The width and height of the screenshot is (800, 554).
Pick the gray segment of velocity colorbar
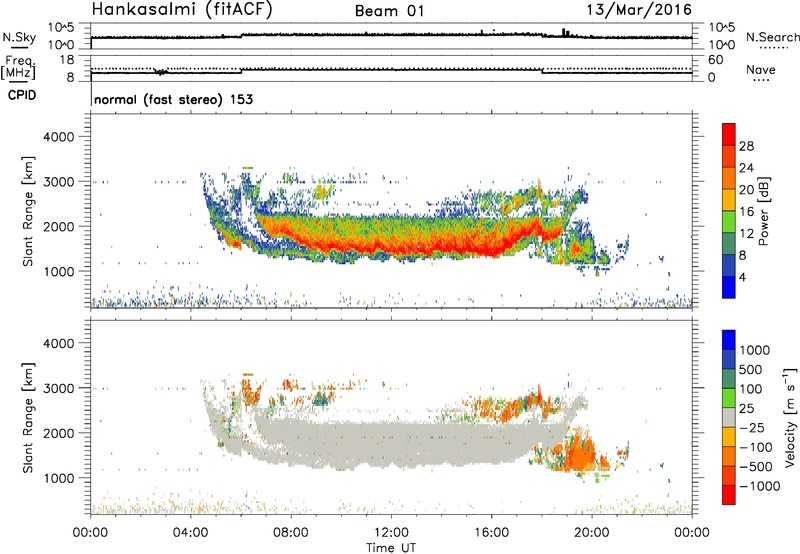(729, 417)
